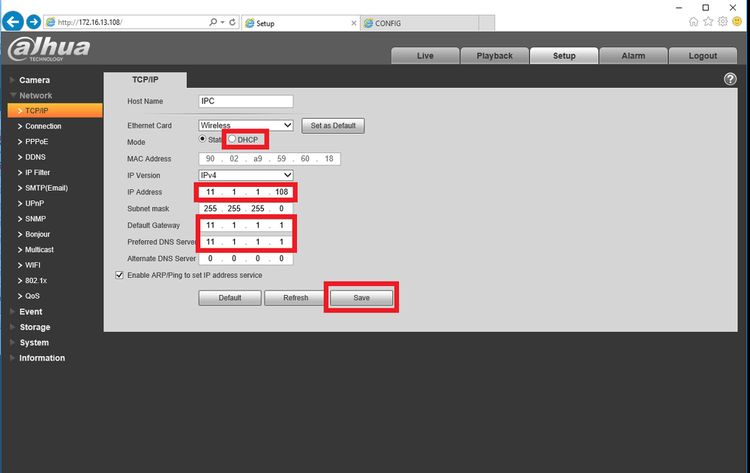The height and width of the screenshot is (473, 750).
Task: Switch to the Alarm tab
Action: coord(633,55)
